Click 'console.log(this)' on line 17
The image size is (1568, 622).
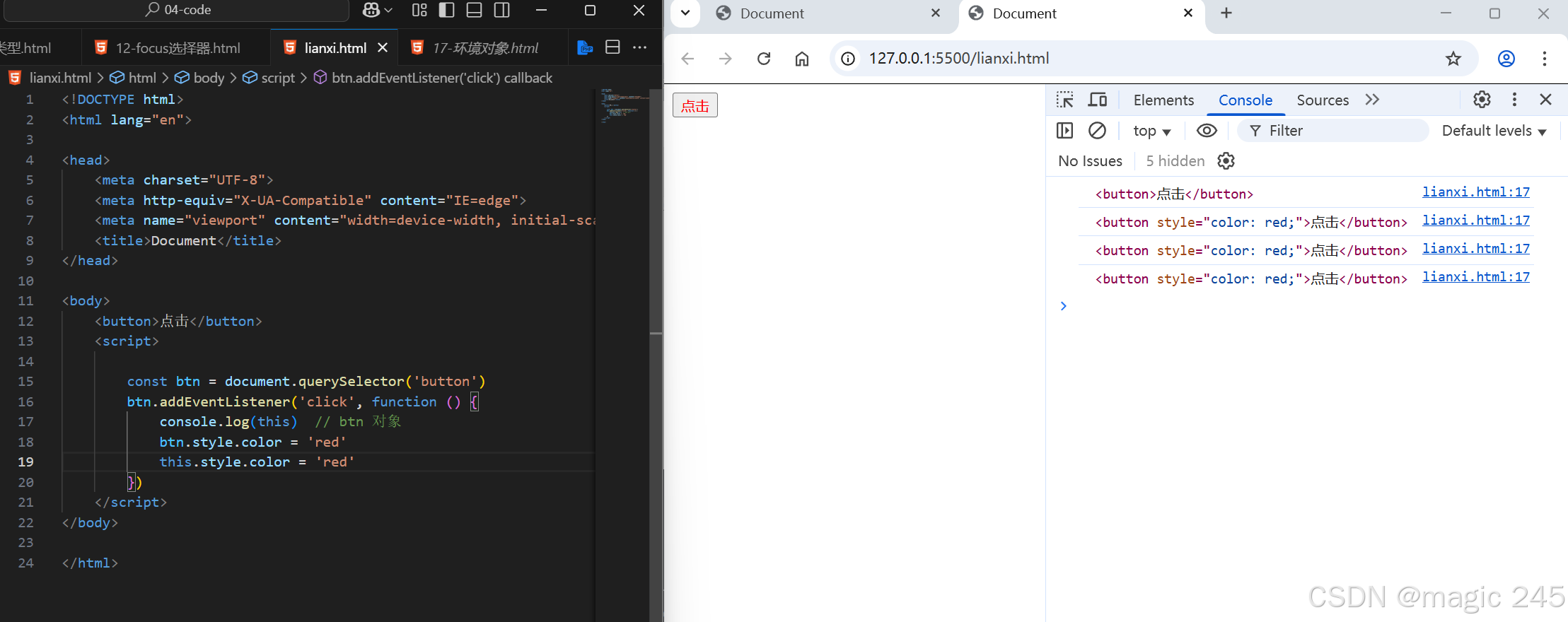(228, 421)
